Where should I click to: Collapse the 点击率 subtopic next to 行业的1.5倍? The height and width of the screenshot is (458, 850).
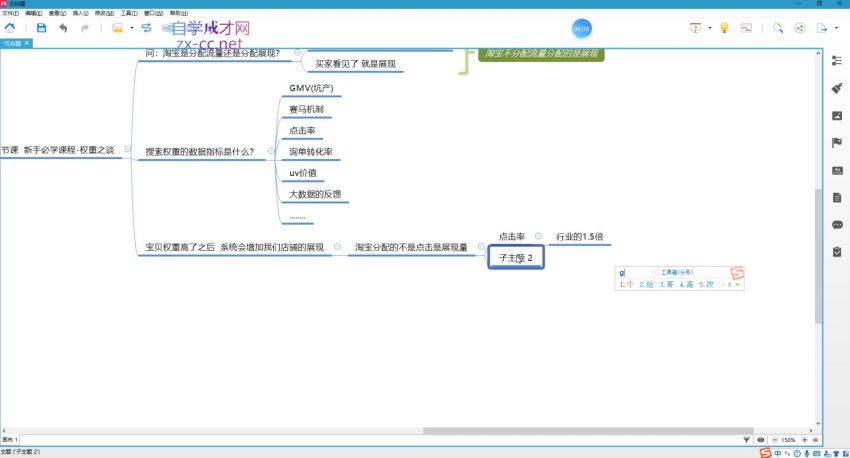(x=538, y=236)
